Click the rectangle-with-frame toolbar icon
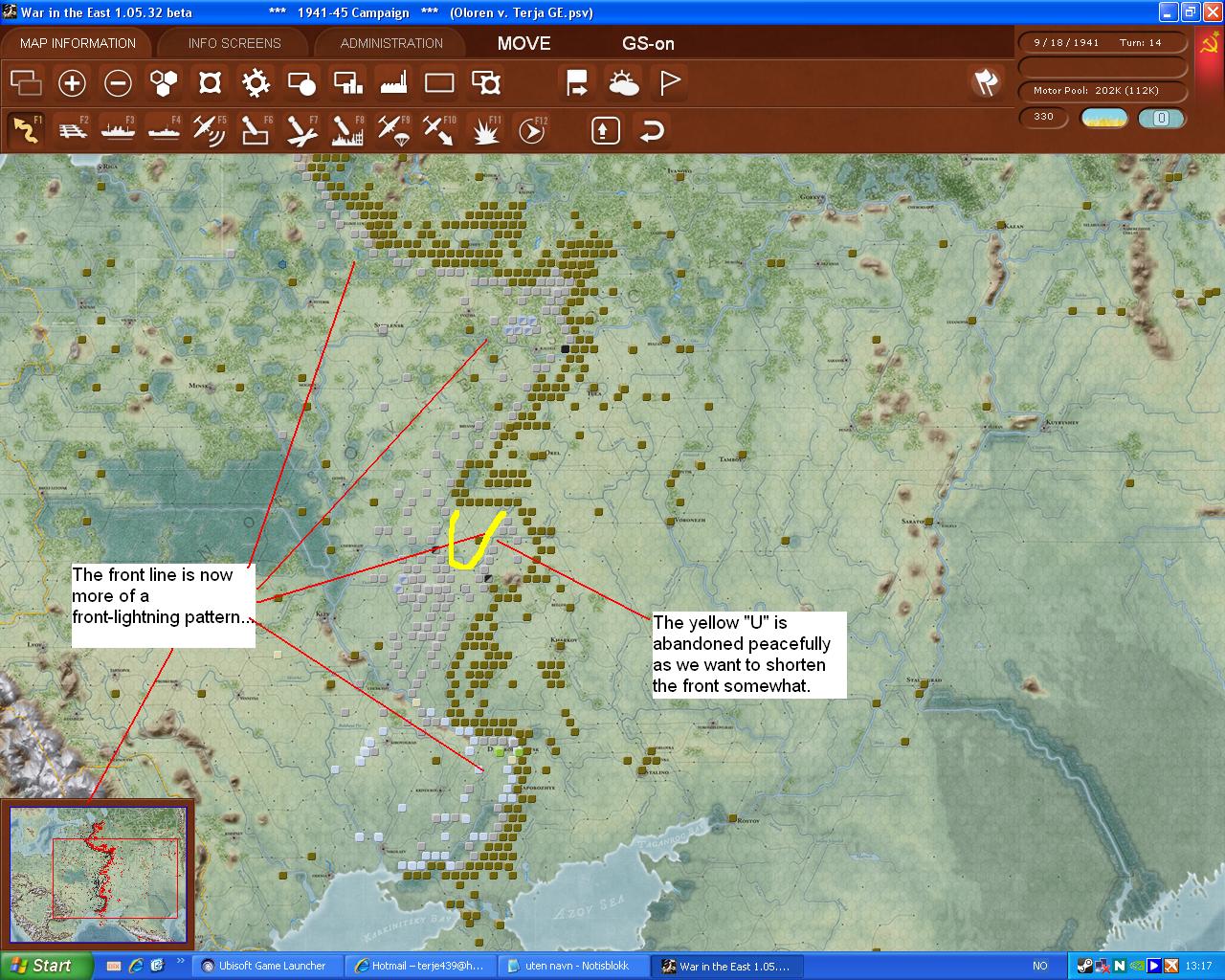 click(486, 83)
